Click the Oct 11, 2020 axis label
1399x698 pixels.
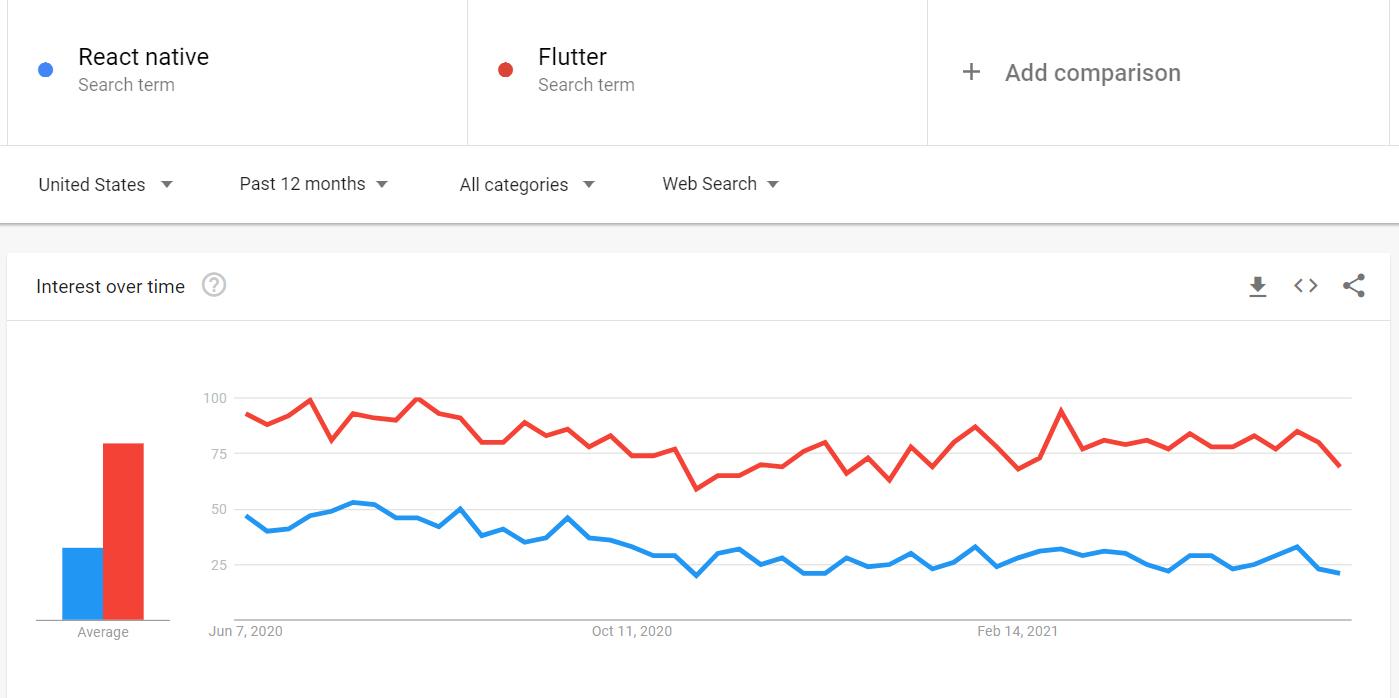(632, 631)
